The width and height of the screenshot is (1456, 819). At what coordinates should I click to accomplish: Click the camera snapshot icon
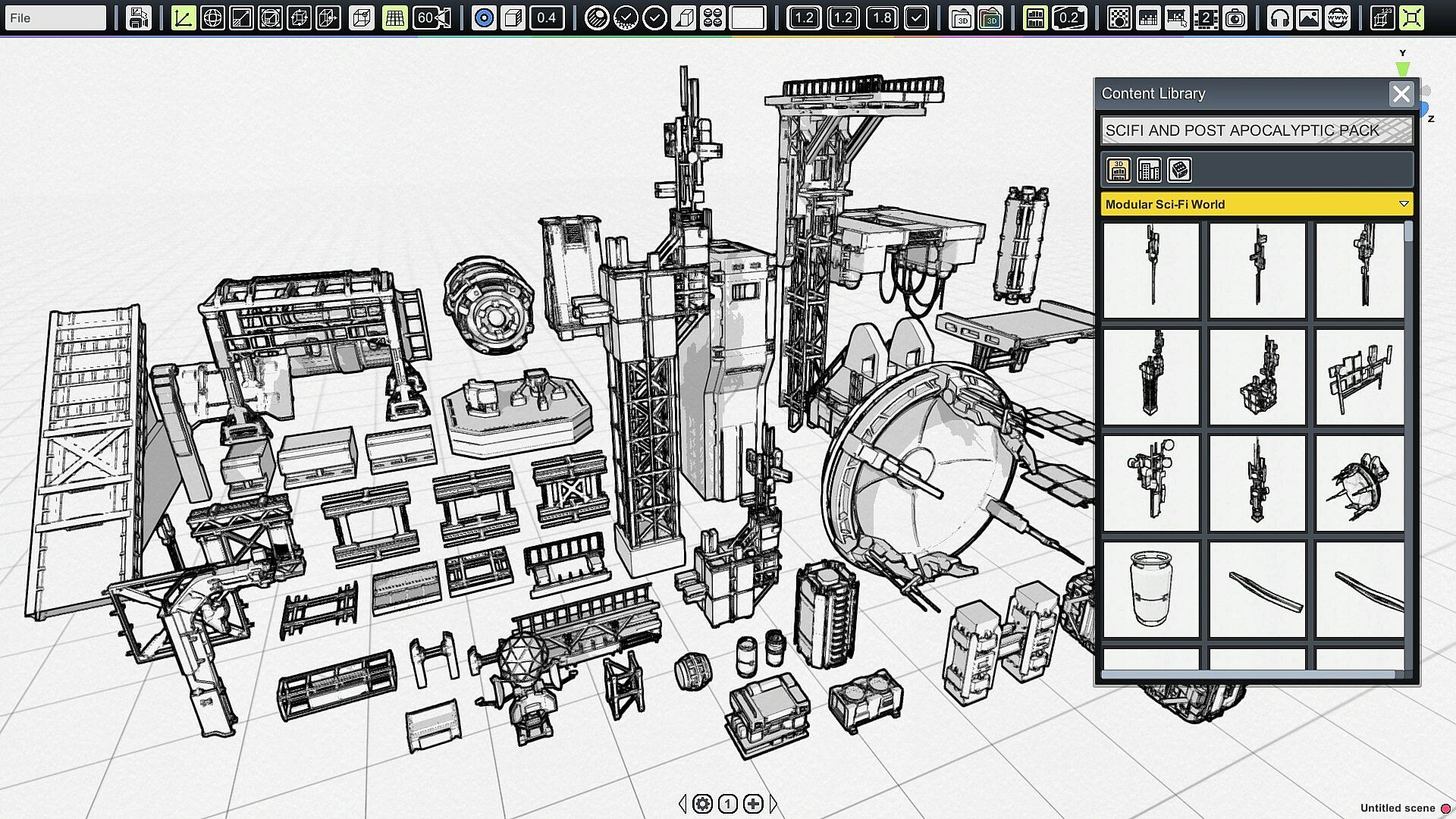[1235, 17]
